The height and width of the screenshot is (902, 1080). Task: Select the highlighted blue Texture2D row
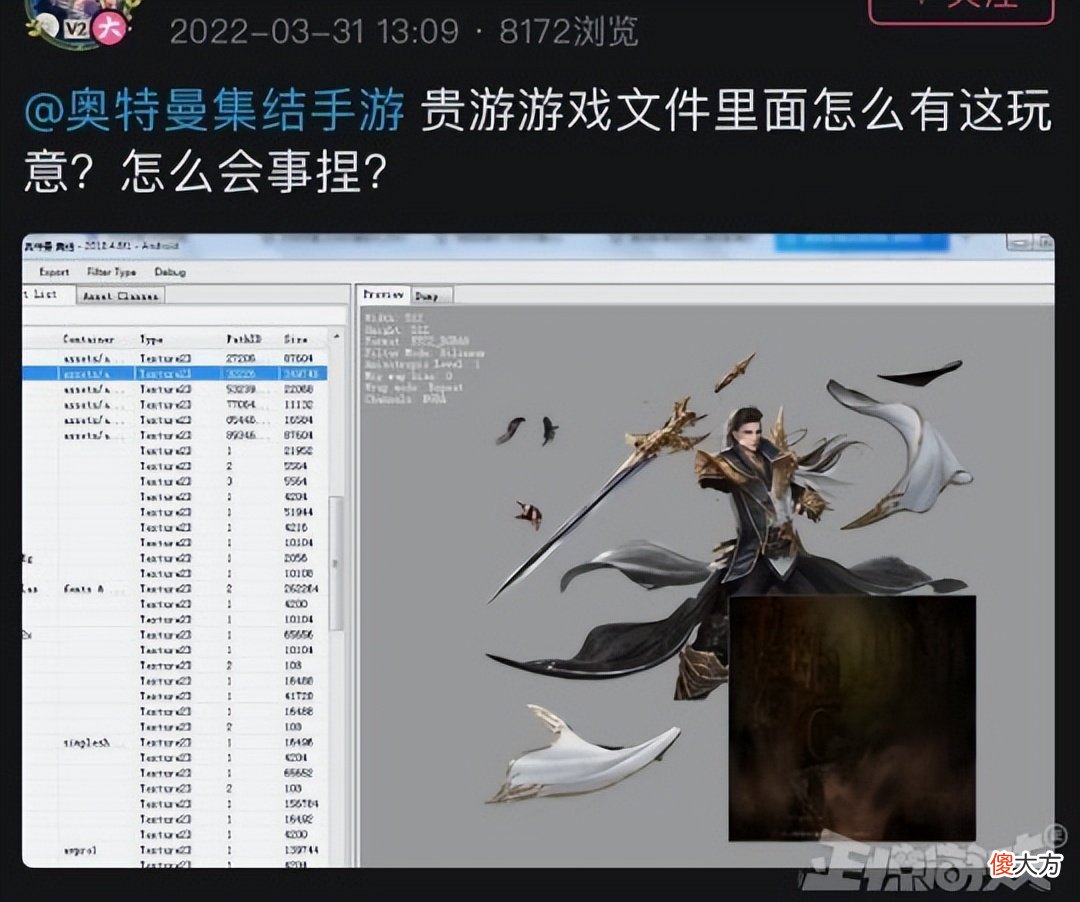coord(175,374)
